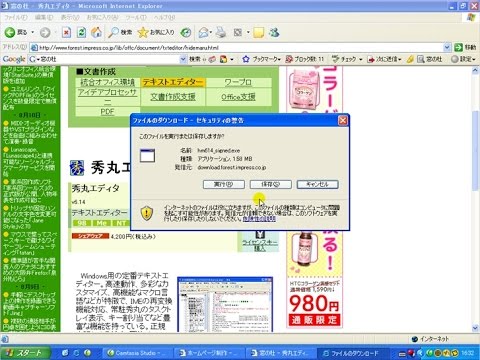This screenshot has width=480, height=360.
Task: Click the yellow note toolbar icon
Action: (258, 32)
